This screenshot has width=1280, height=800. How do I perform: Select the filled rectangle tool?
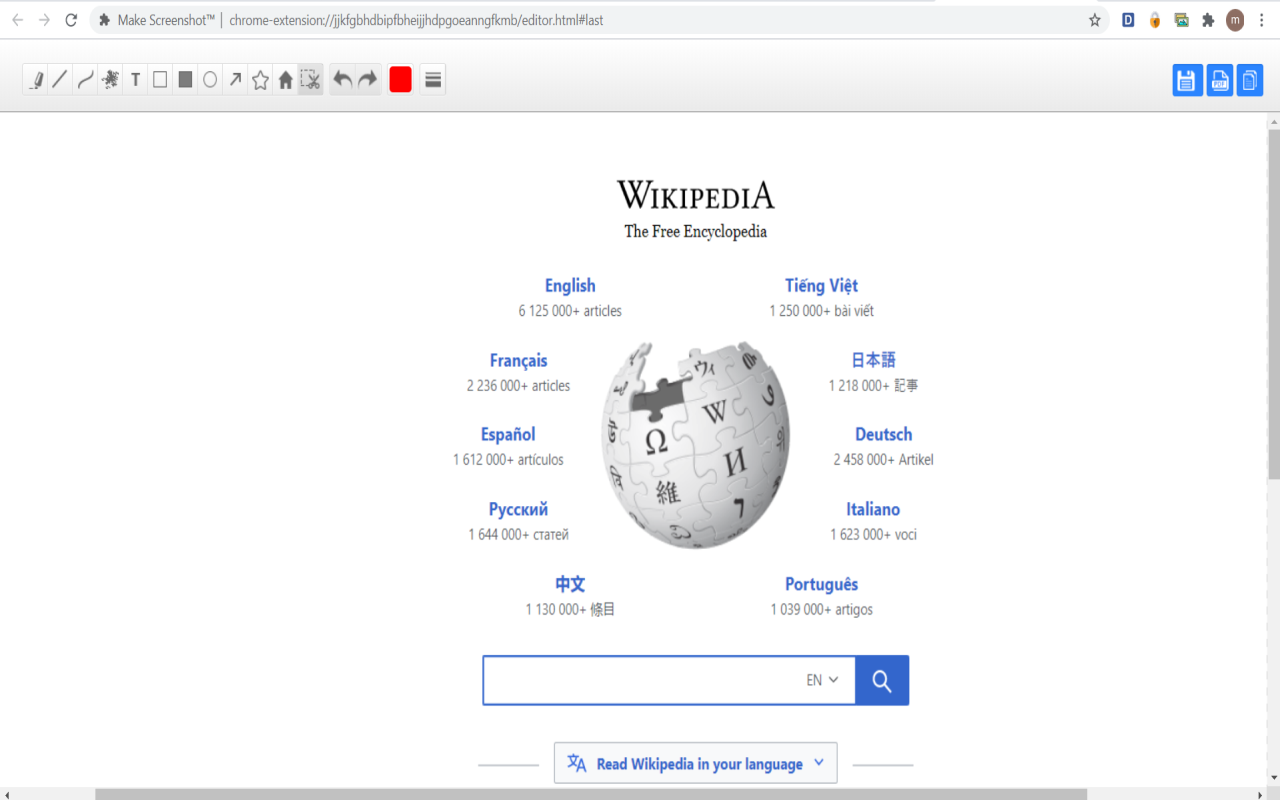pyautogui.click(x=185, y=80)
